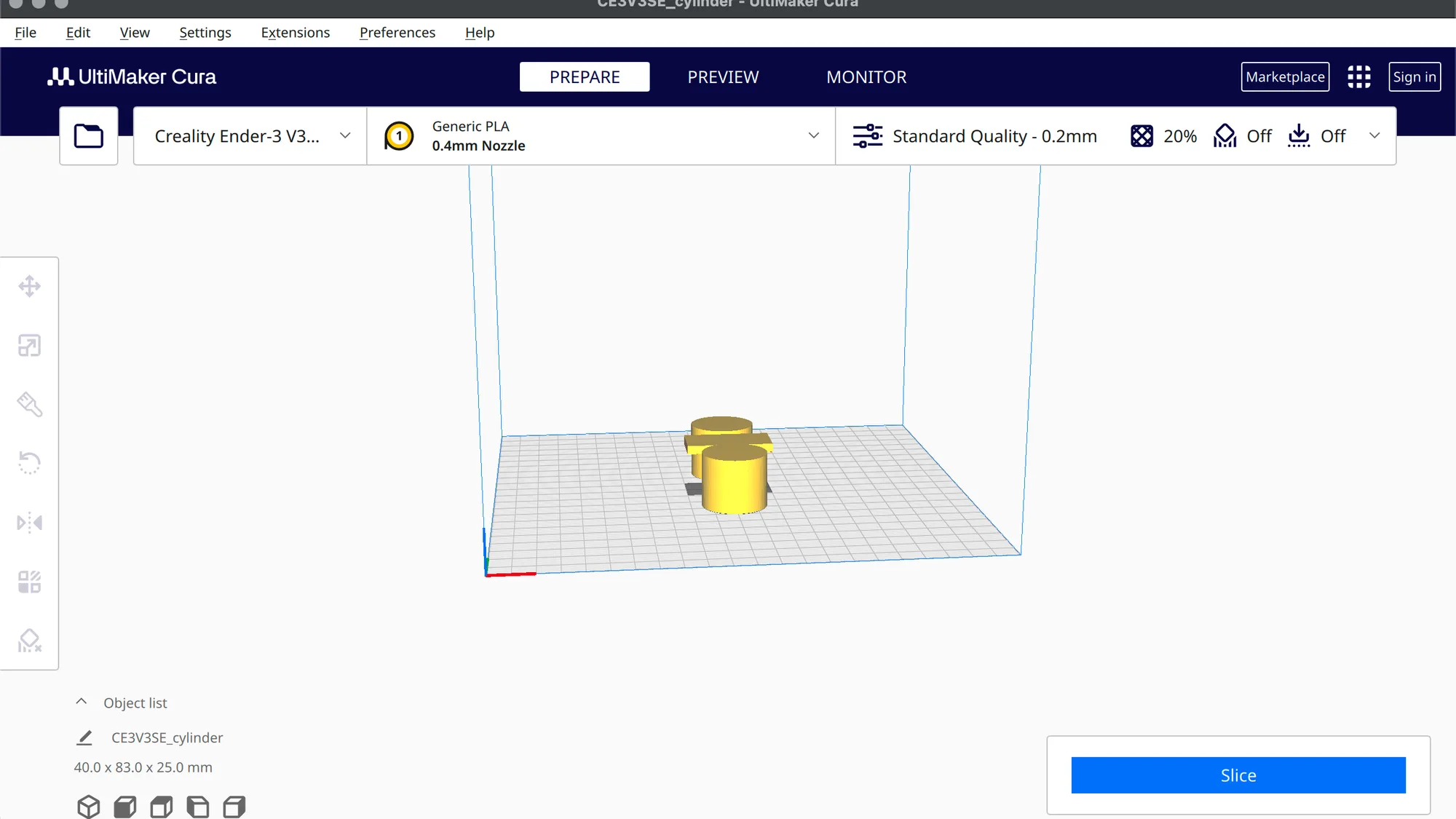Open the View menu
Viewport: 1456px width, 819px height.
pos(135,33)
